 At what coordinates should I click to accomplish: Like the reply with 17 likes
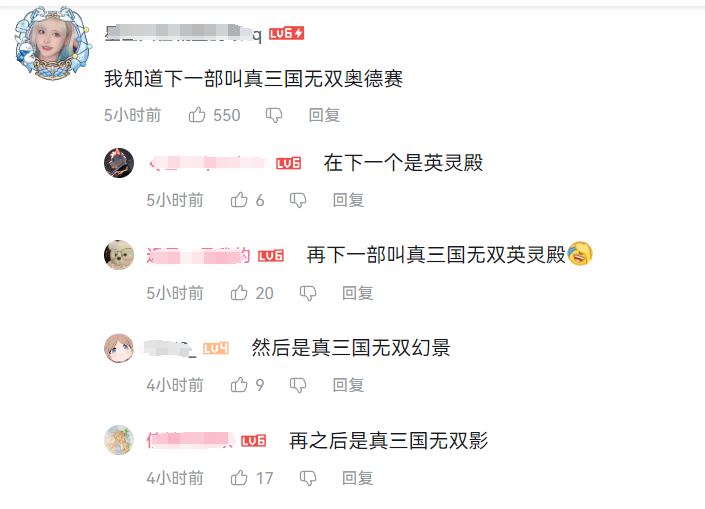click(x=239, y=478)
